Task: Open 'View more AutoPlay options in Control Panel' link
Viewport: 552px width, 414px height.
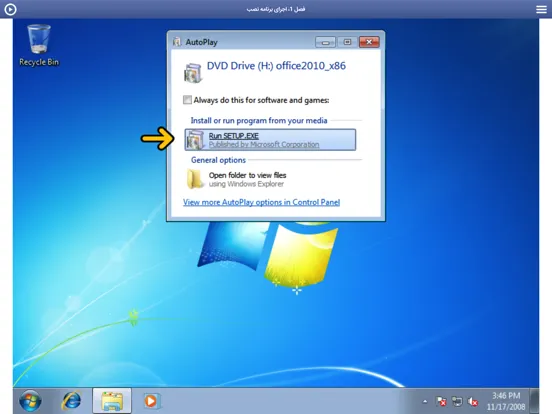Action: pos(261,202)
